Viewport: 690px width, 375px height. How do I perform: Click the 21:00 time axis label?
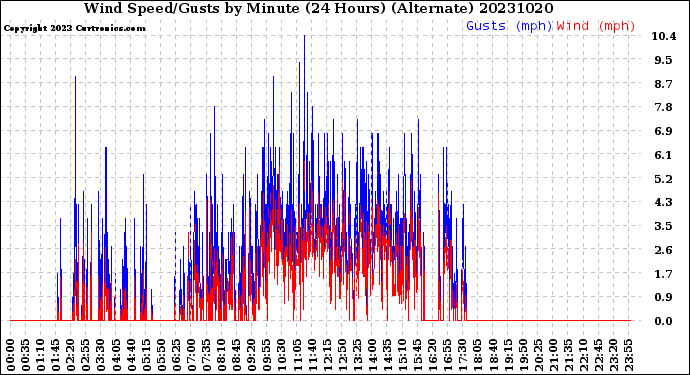click(x=553, y=354)
